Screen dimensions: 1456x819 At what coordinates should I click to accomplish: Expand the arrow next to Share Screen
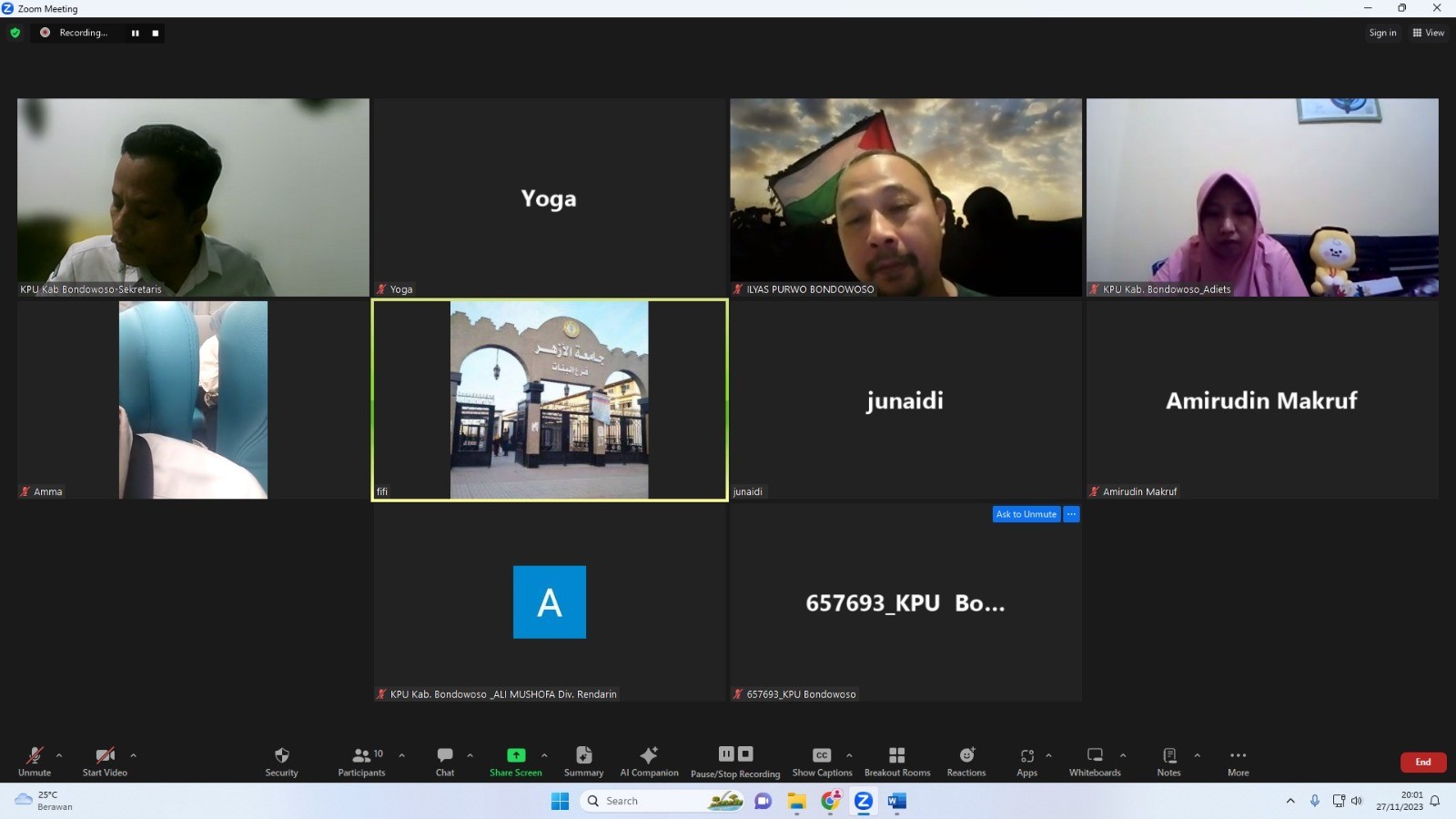(544, 755)
